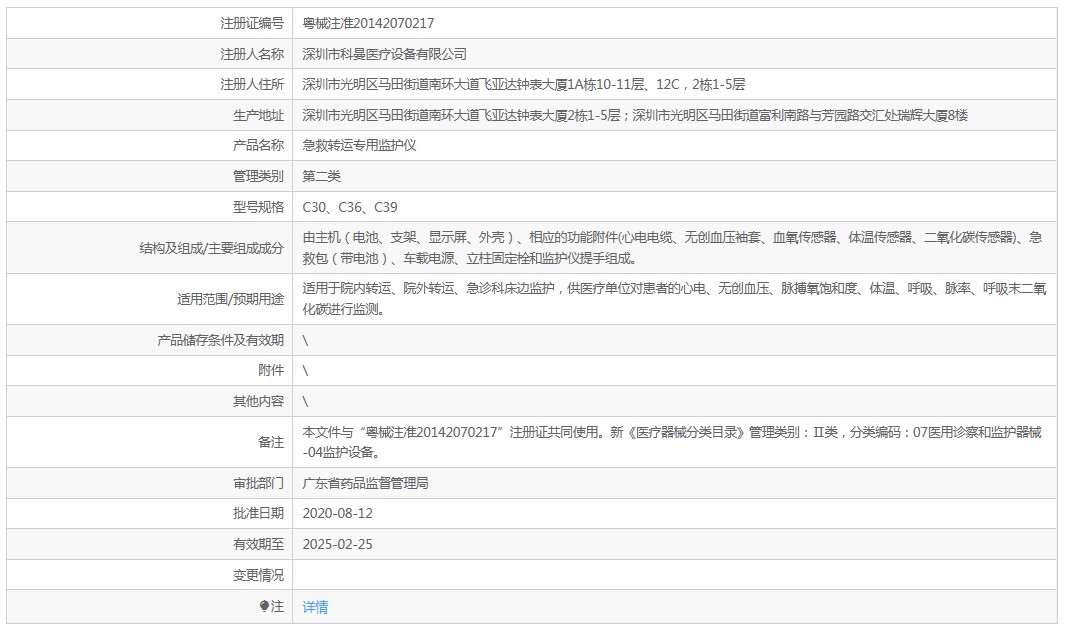Viewport: 1065px width, 630px height.
Task: Click the backslash in 产品储存条件及有效期 row
Action: (305, 340)
